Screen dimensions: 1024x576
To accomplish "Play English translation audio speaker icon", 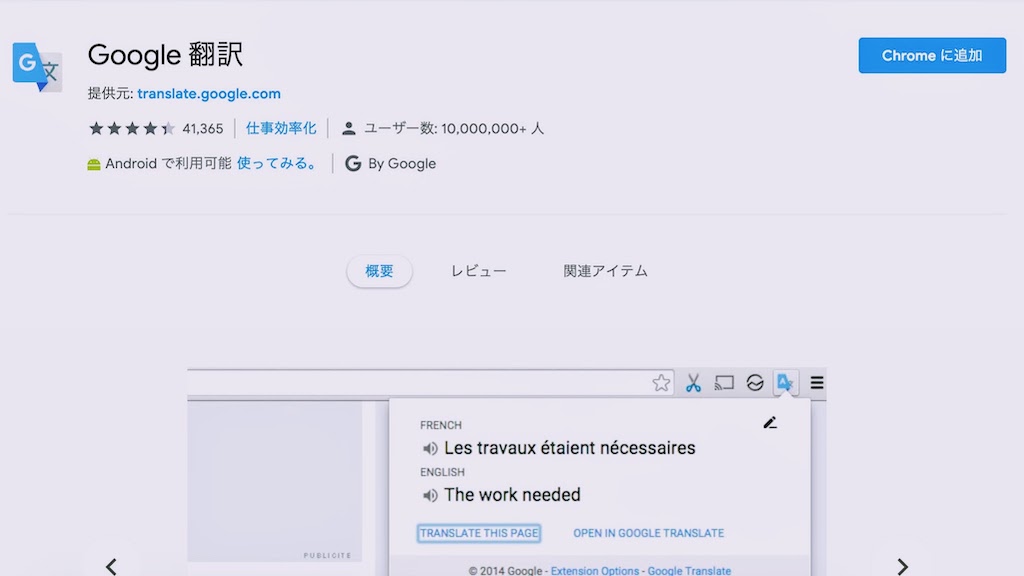I will click(430, 496).
